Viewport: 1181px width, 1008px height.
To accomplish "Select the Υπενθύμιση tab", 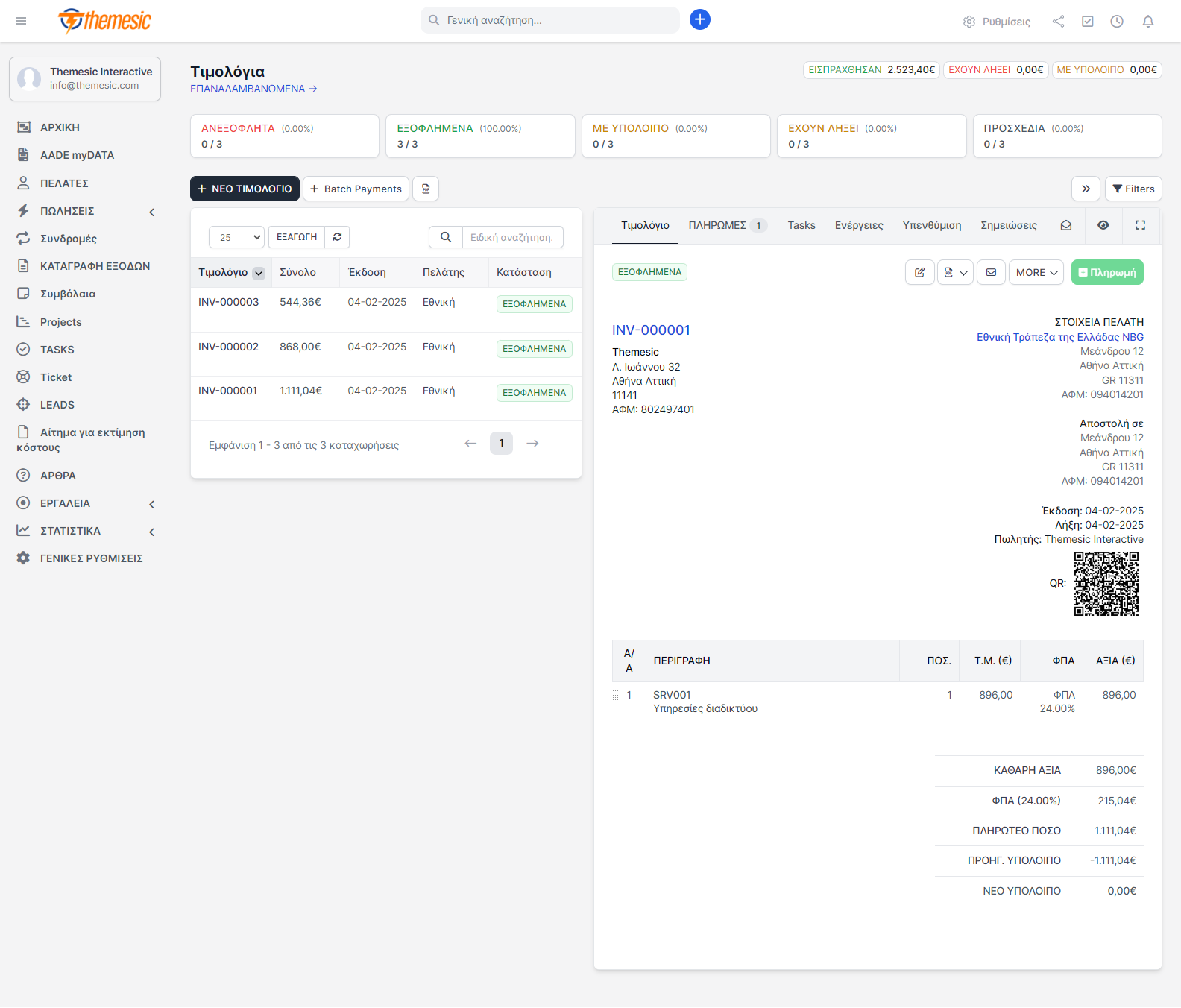I will click(x=932, y=225).
